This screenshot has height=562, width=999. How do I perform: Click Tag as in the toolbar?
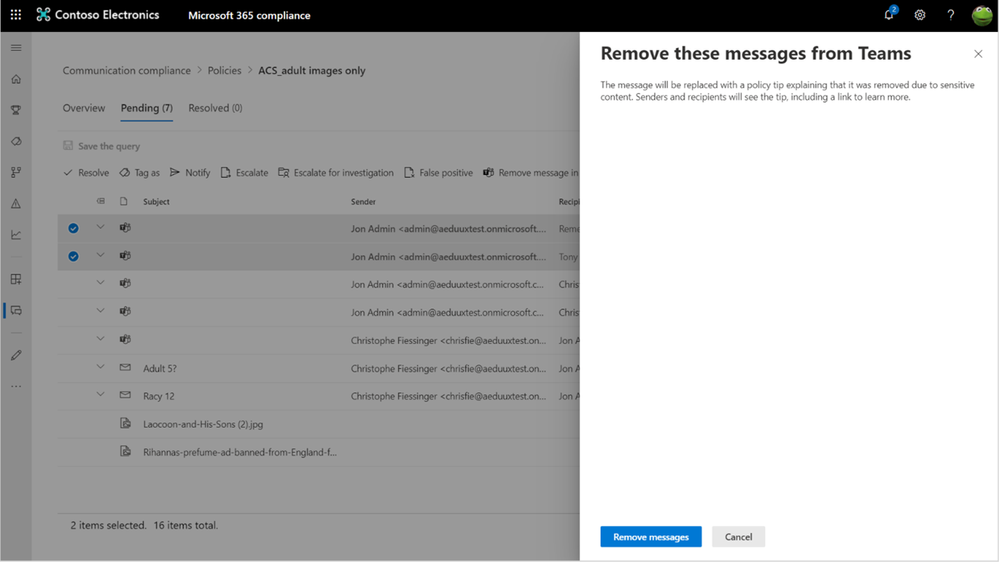click(140, 173)
